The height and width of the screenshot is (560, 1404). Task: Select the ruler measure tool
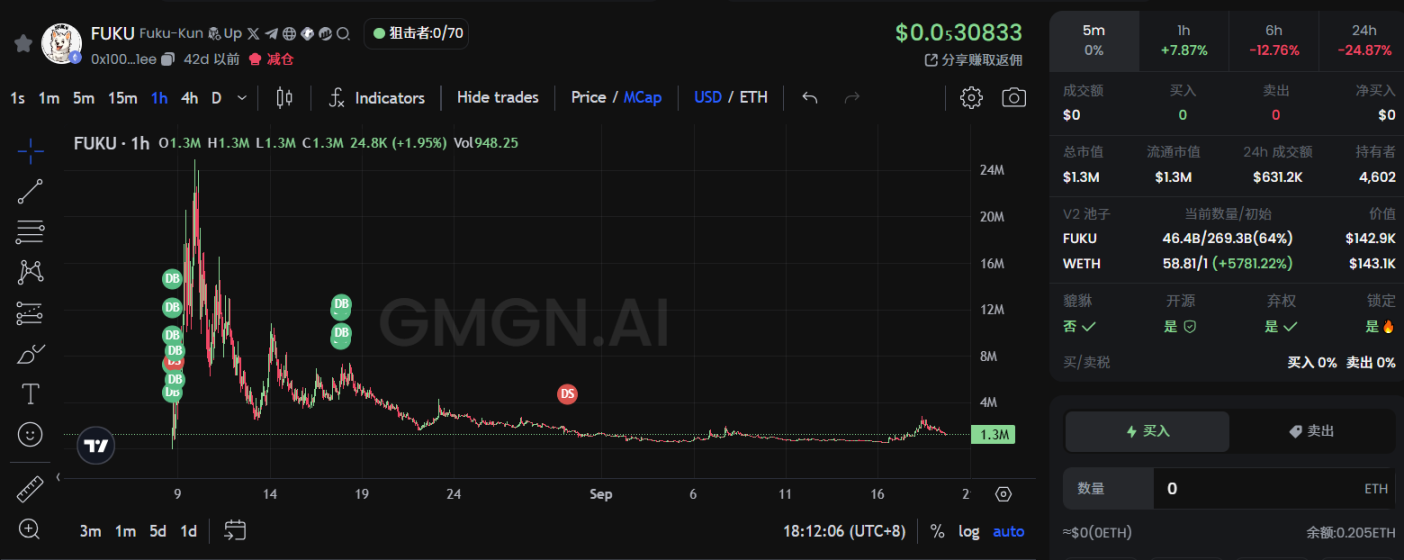[31, 489]
